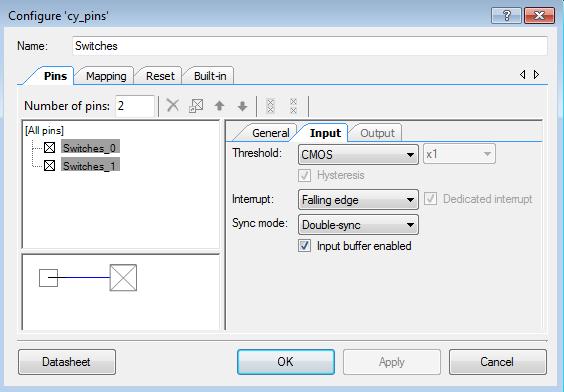Click the Switches_1 pin icon in the tree
This screenshot has height=392, width=564.
[x=49, y=165]
